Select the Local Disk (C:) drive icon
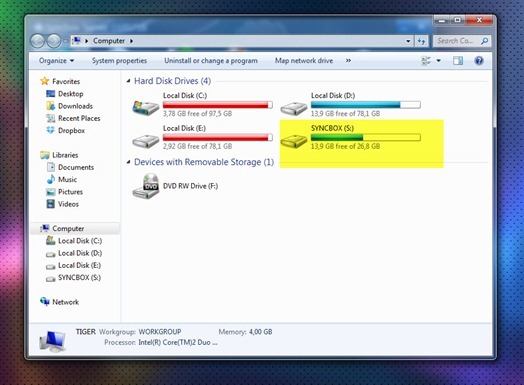The image size is (524, 385). 145,107
